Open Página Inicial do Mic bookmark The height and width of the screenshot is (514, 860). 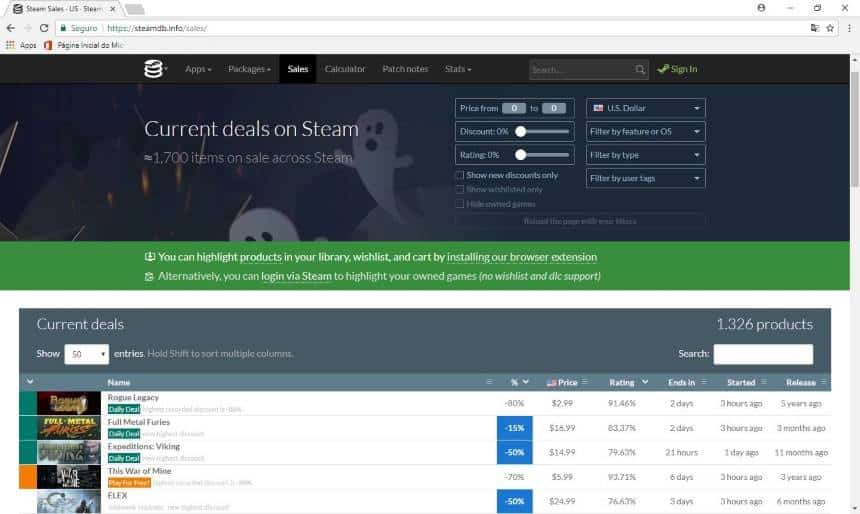pyautogui.click(x=84, y=45)
